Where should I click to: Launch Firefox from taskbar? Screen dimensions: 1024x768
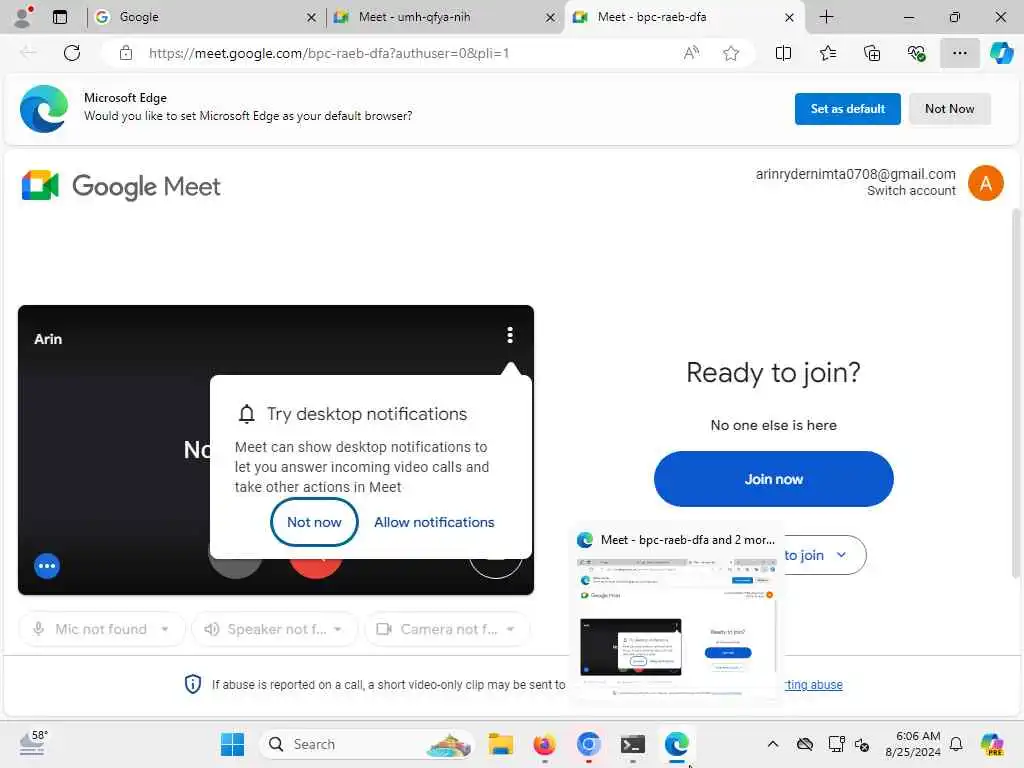pyautogui.click(x=545, y=744)
